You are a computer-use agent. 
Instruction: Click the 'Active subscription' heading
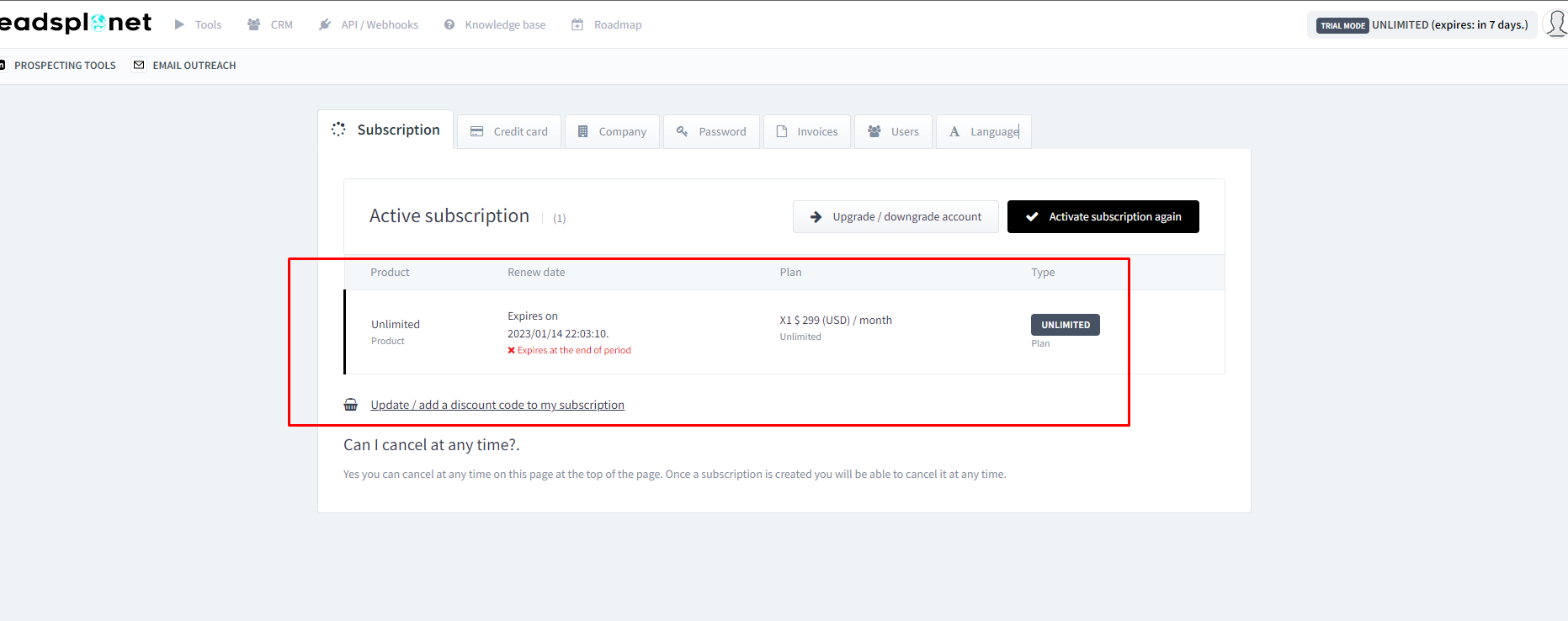[449, 215]
